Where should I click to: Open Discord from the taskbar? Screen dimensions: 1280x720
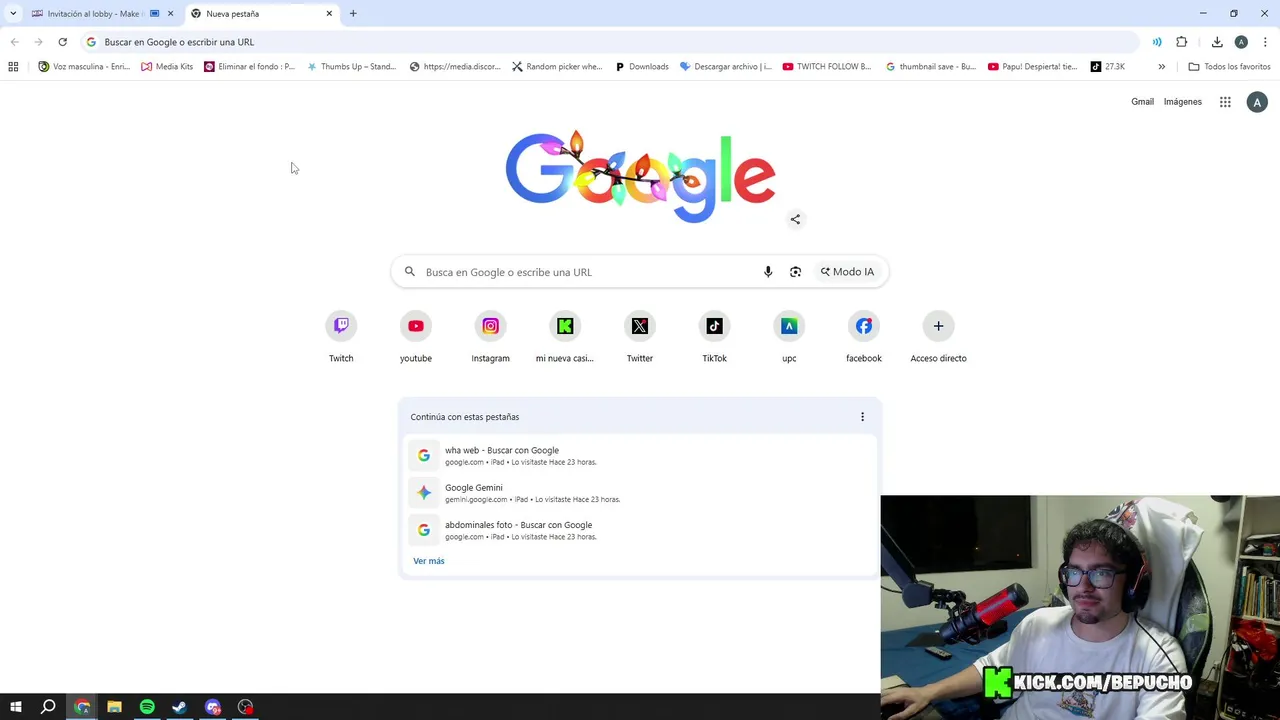[212, 707]
